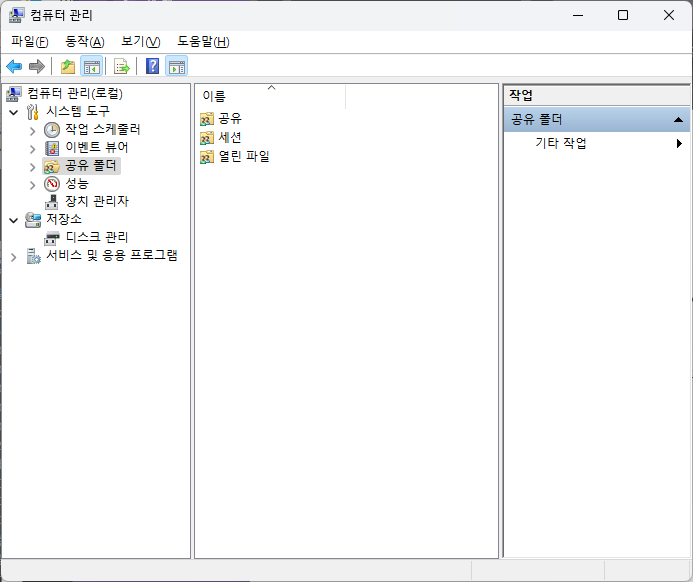Click the 작업 actions pane title

coord(521,95)
